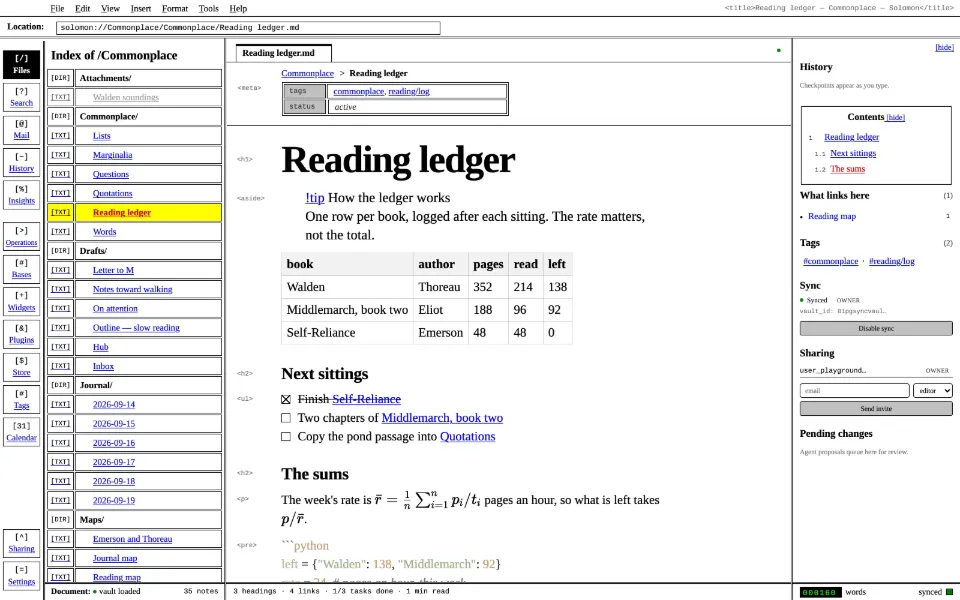Screen dimensions: 960x600
Task: Check Two chapters of Middlemarch task
Action: pos(286,418)
